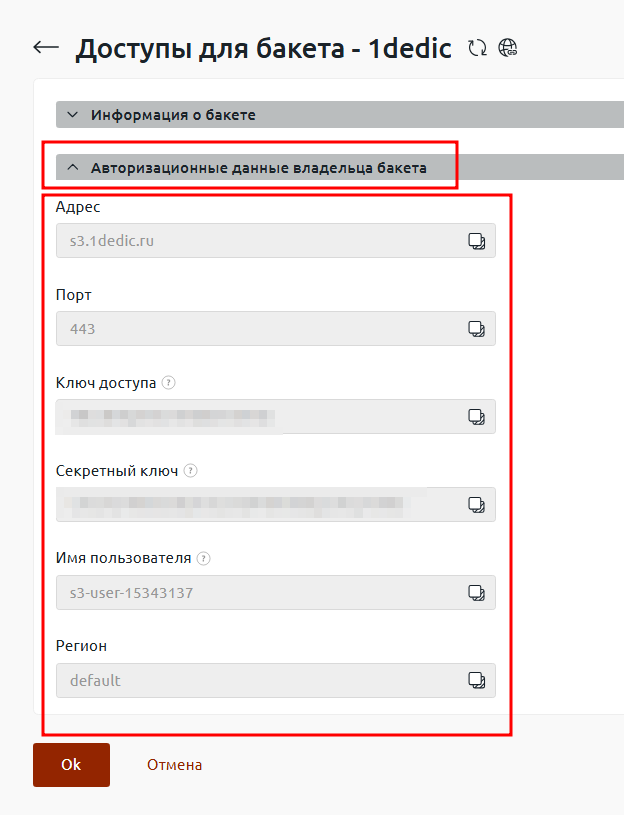Copy the Адрес value s3.1dedic.ru
This screenshot has width=624, height=815.
pos(476,241)
